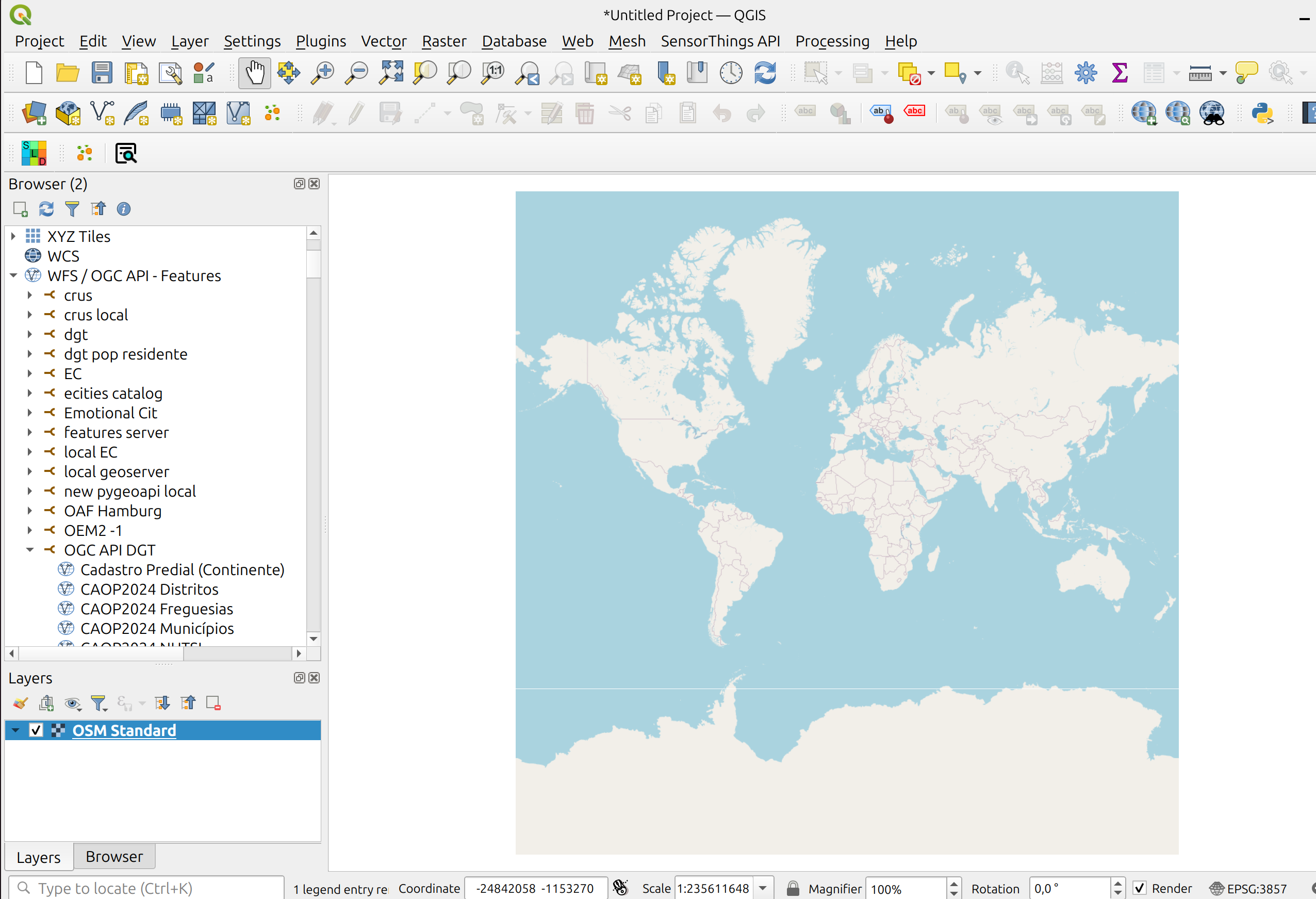Expand the dgt pop residente connection

tap(30, 354)
